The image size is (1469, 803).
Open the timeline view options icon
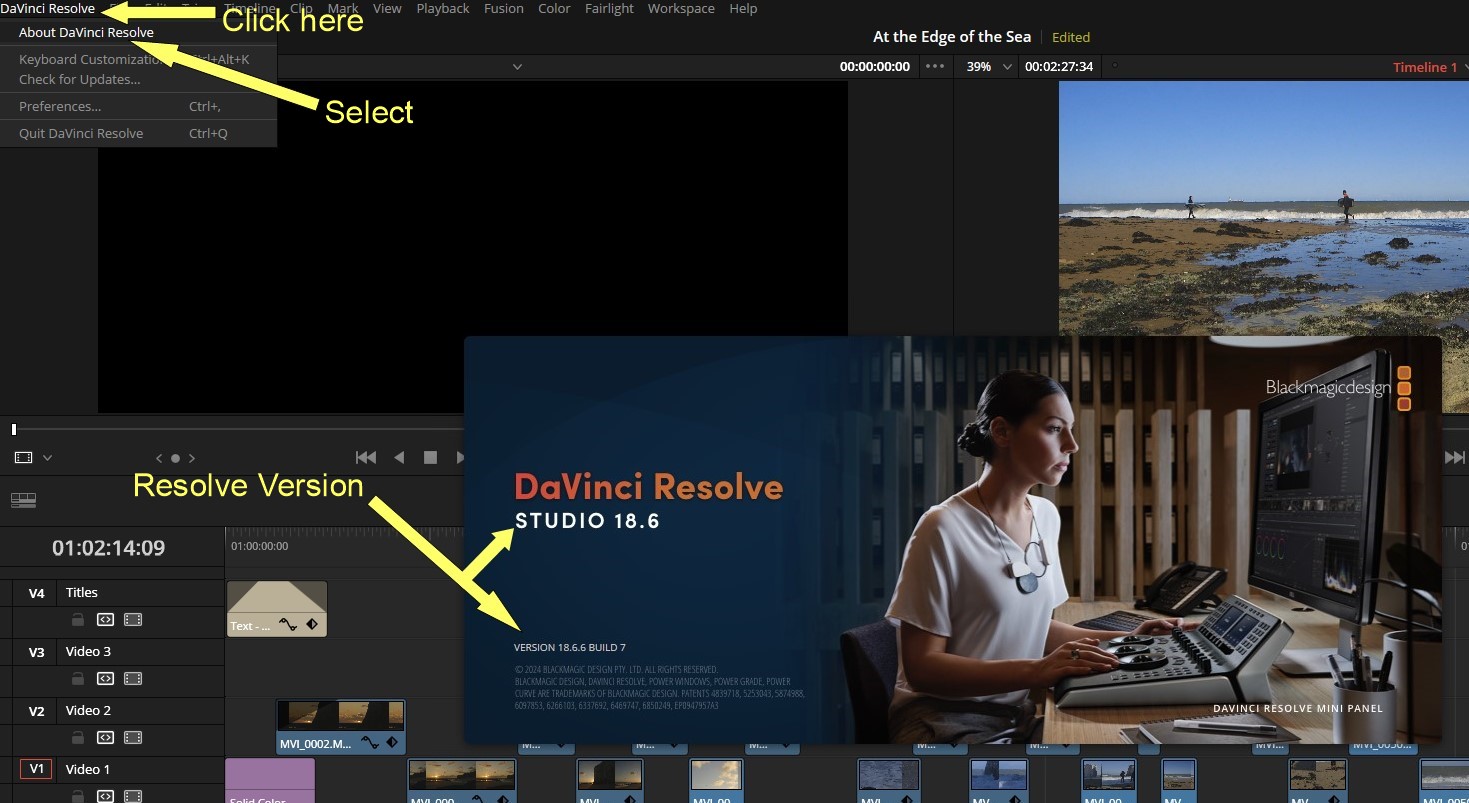[24, 500]
